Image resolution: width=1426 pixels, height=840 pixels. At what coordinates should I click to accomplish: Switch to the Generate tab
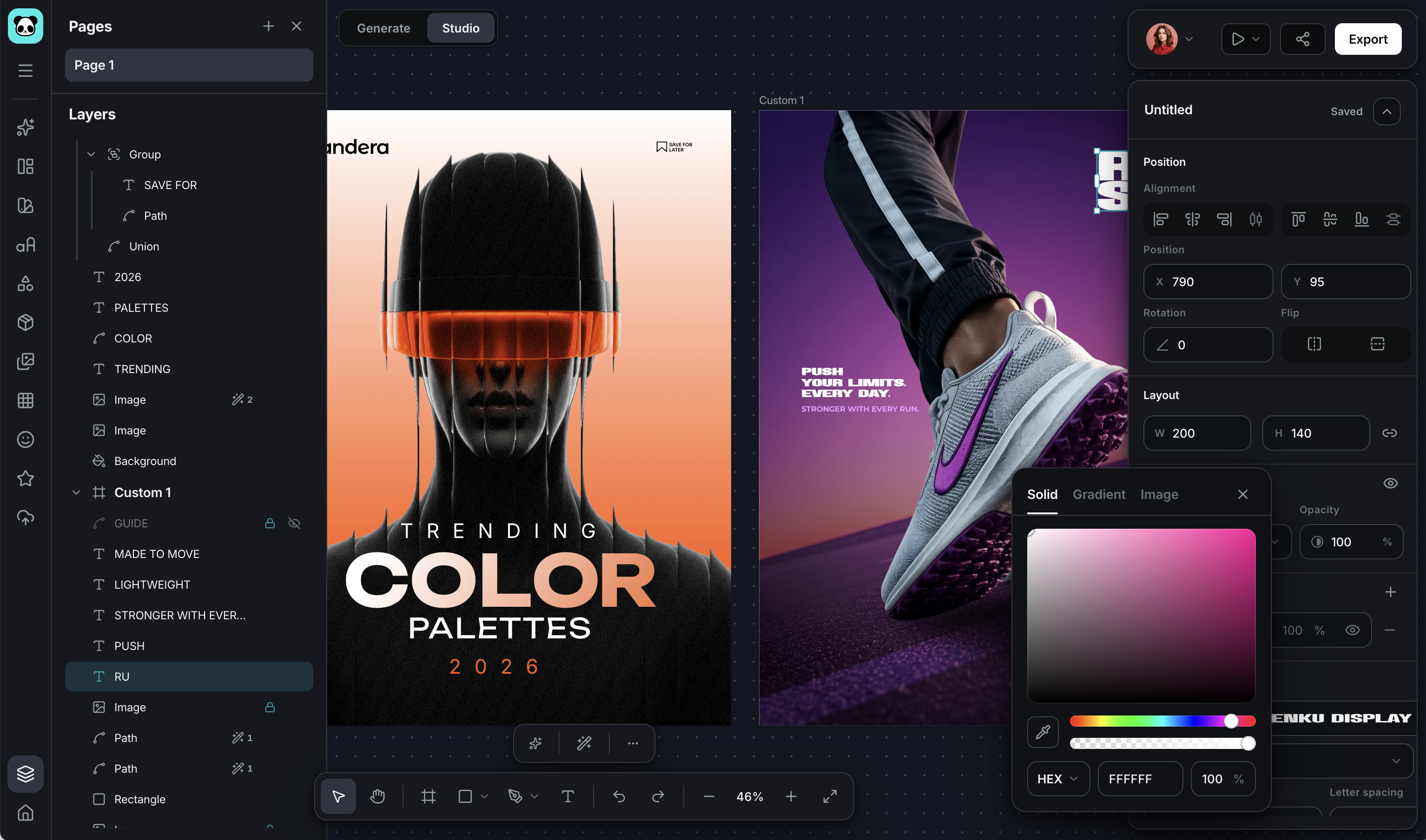click(383, 28)
